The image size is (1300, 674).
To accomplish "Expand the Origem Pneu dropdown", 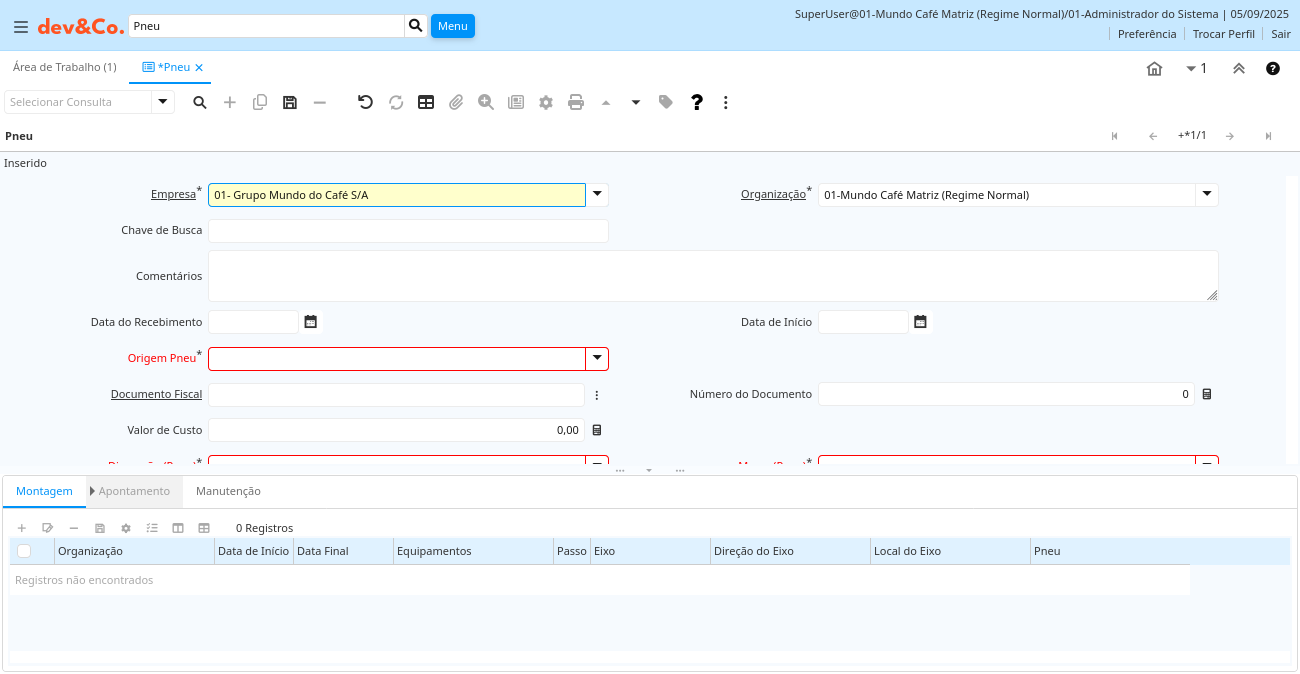I will pyautogui.click(x=597, y=359).
